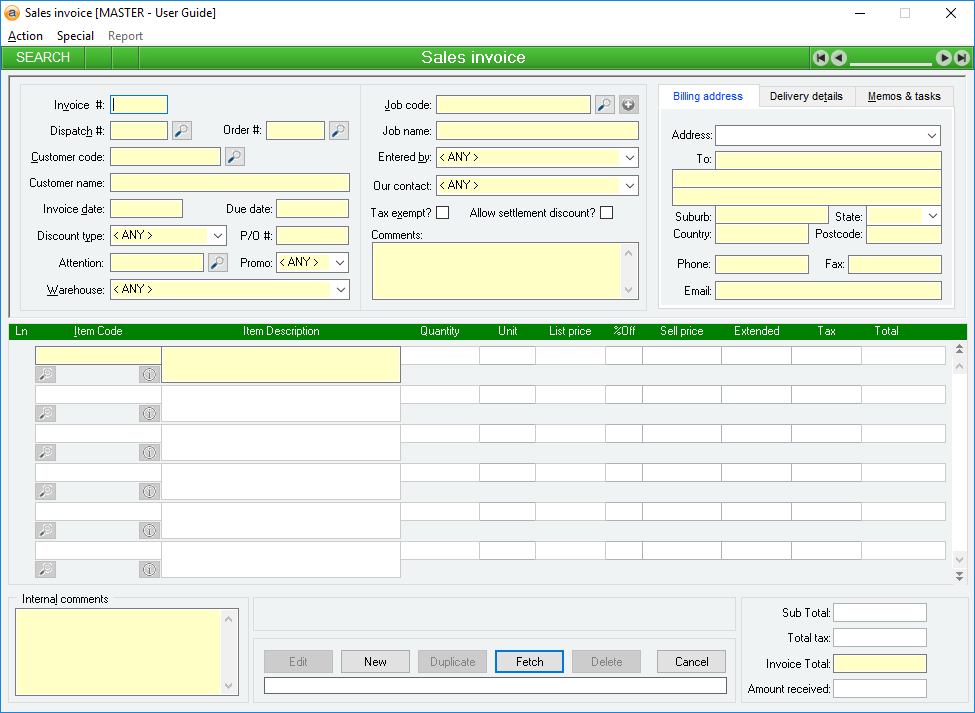Open the Attention contact lookup icon
Screen dimensions: 975x713
point(217,262)
